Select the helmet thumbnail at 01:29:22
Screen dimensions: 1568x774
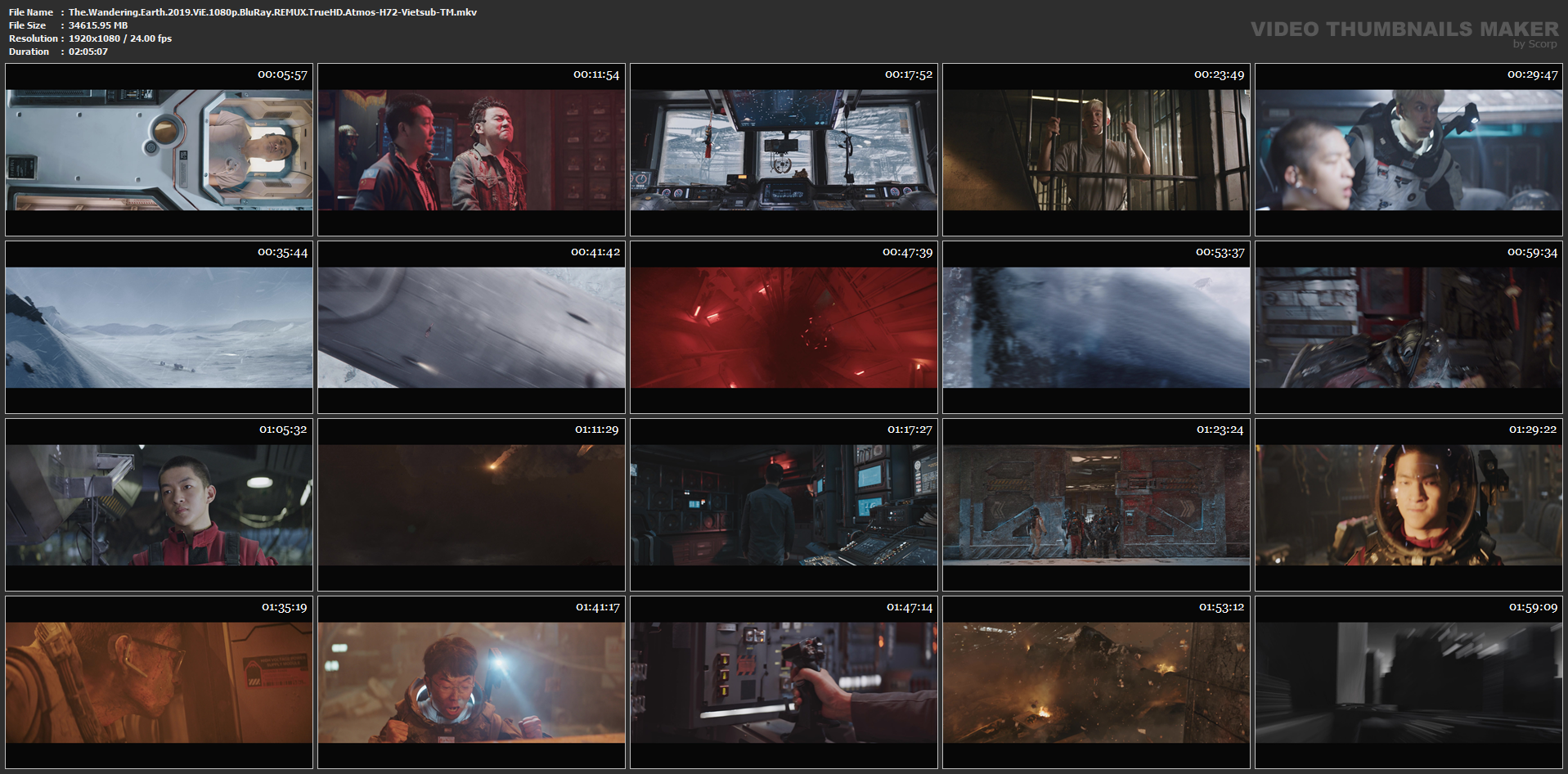(1409, 505)
